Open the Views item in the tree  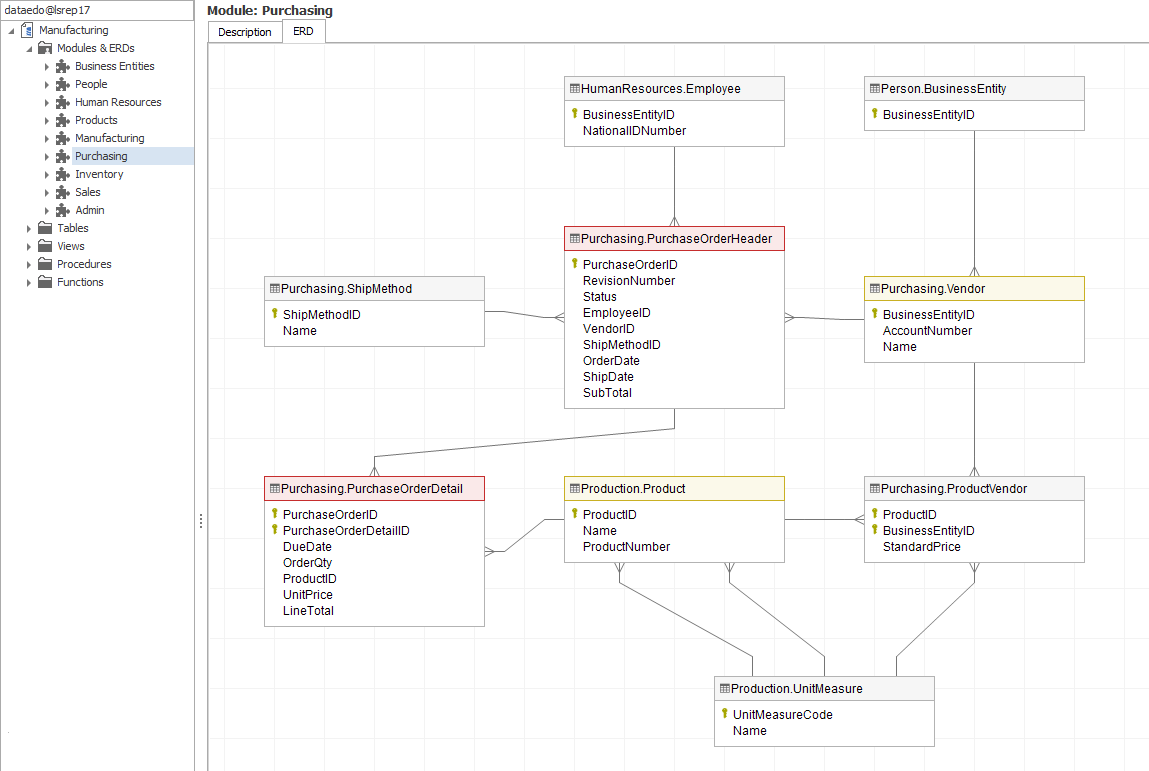pyautogui.click(x=70, y=246)
